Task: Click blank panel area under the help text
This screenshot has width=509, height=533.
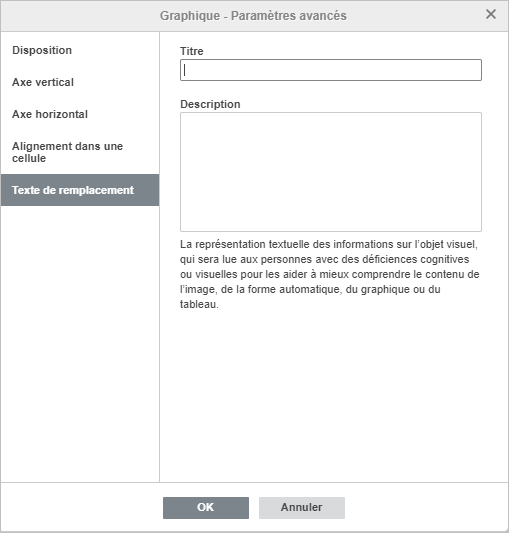Action: click(x=333, y=394)
